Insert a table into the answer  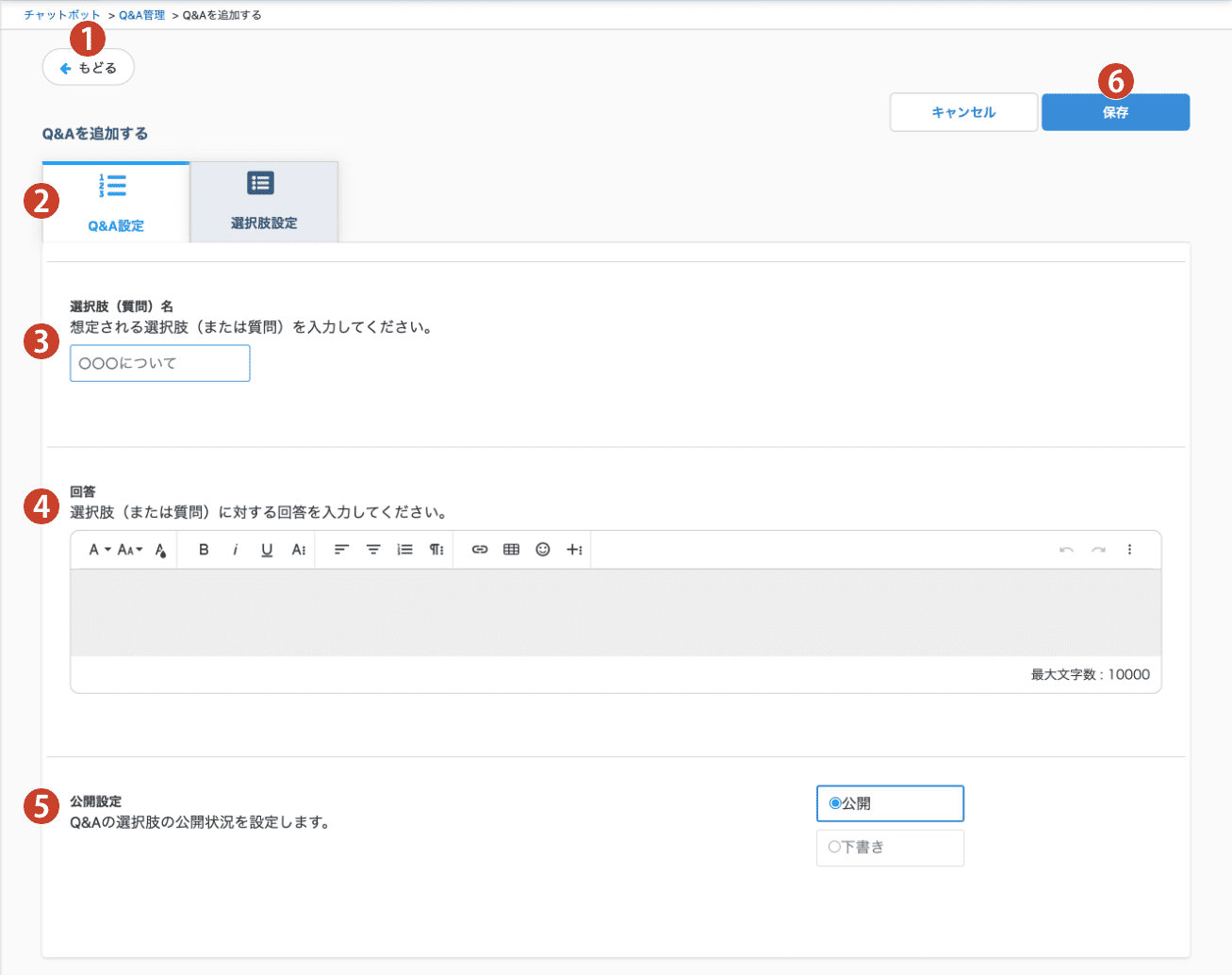pos(511,550)
